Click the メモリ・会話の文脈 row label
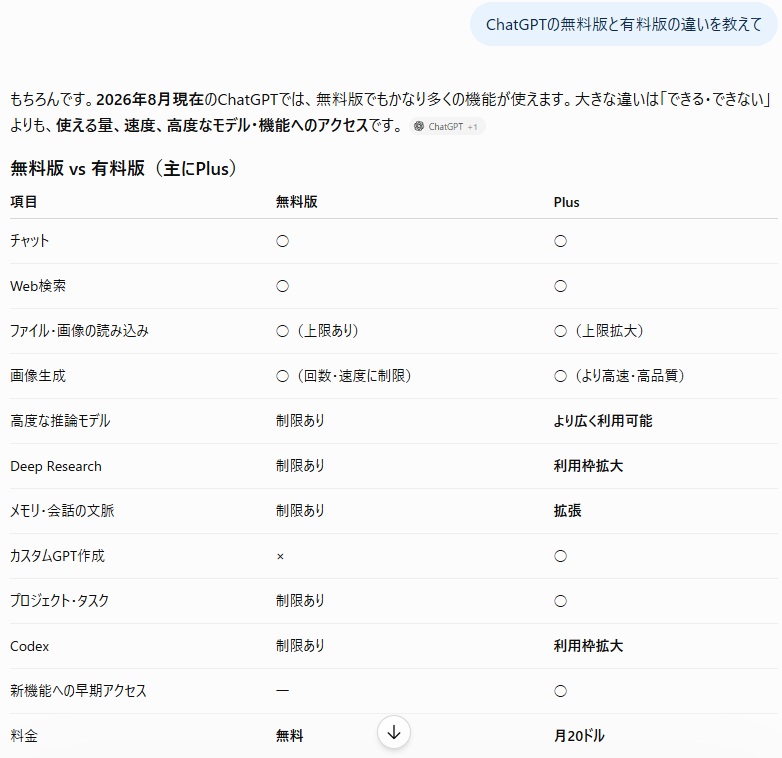The image size is (782, 758). [x=62, y=511]
